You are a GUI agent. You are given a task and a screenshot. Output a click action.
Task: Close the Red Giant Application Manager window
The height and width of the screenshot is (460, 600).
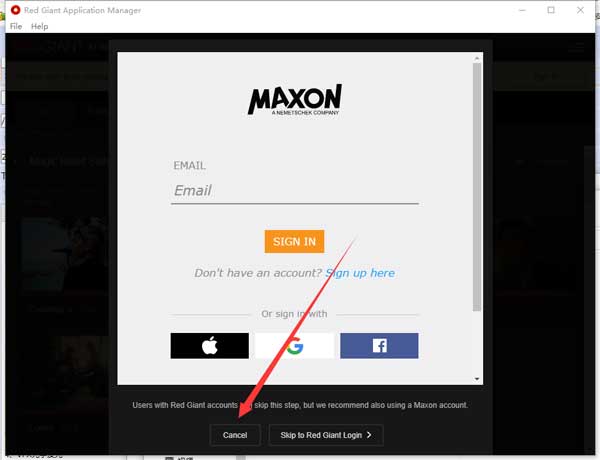click(580, 10)
